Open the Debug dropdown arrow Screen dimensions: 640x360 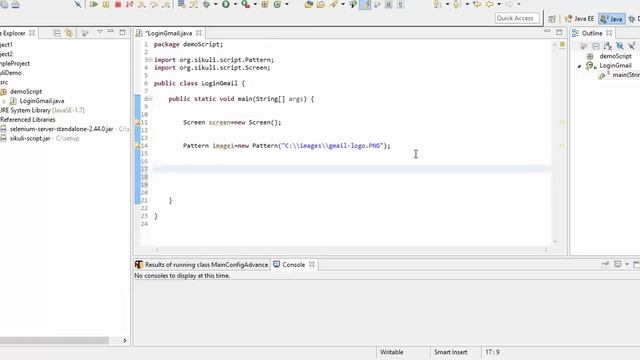[x=216, y=4]
